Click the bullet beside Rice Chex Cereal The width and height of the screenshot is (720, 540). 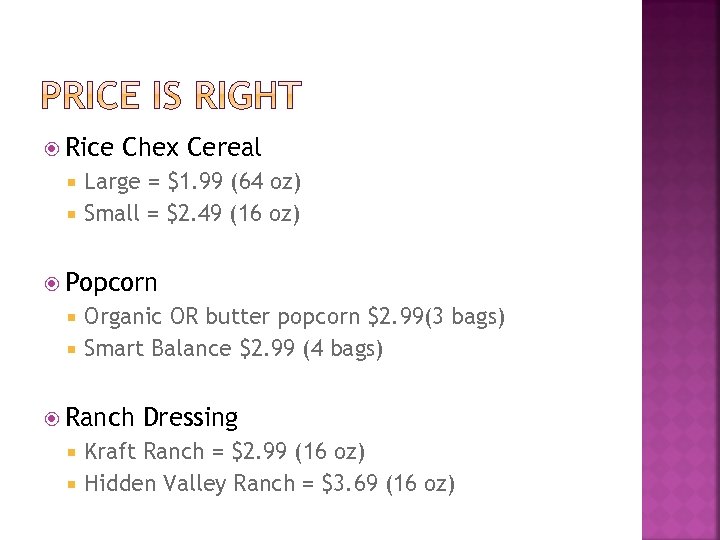coord(53,149)
